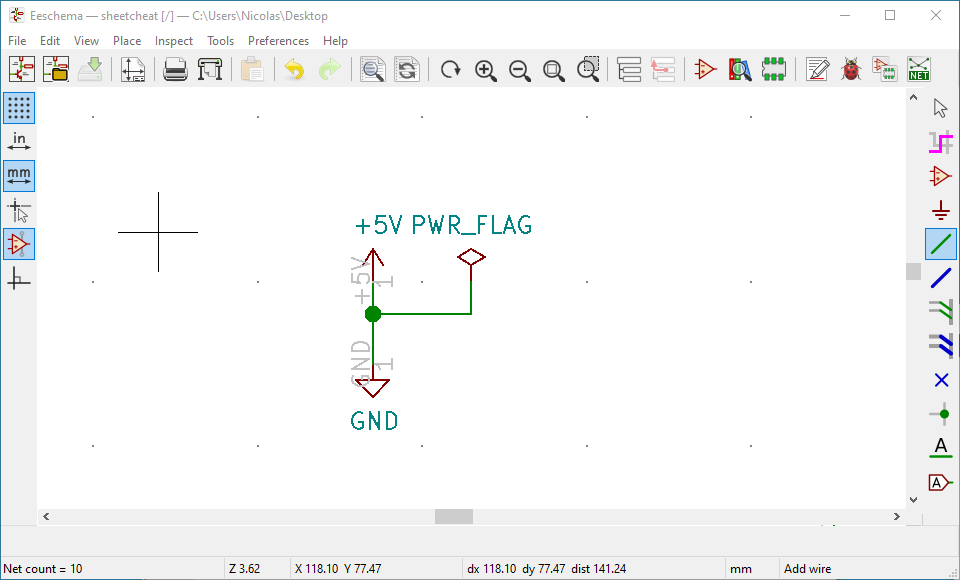Click the GND symbol label

click(374, 421)
